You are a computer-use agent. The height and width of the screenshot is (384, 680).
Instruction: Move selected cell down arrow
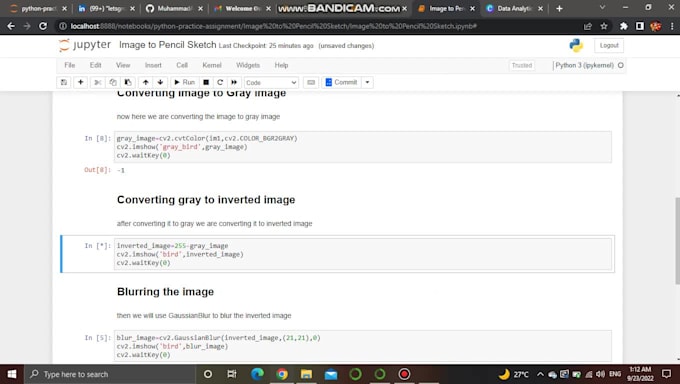[160, 82]
